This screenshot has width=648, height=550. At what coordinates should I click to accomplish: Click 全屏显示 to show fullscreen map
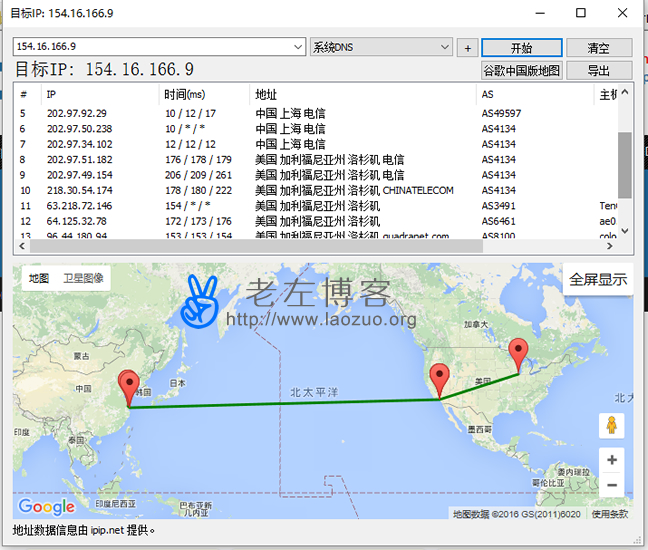click(598, 280)
